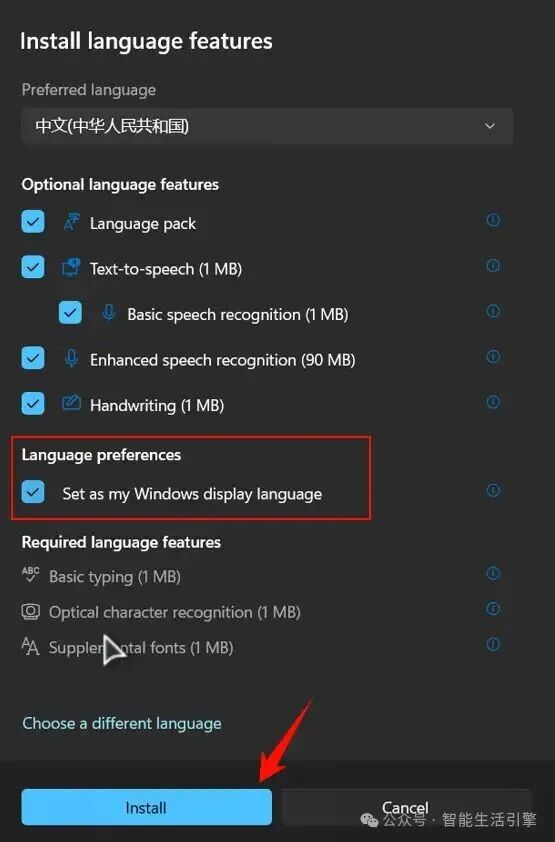Open info icon for Windows display language

[493, 490]
